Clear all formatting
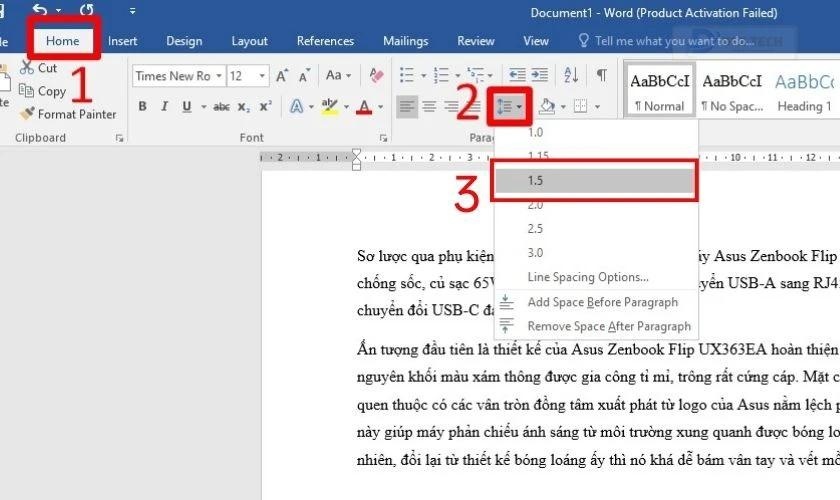840x500 pixels. [376, 76]
